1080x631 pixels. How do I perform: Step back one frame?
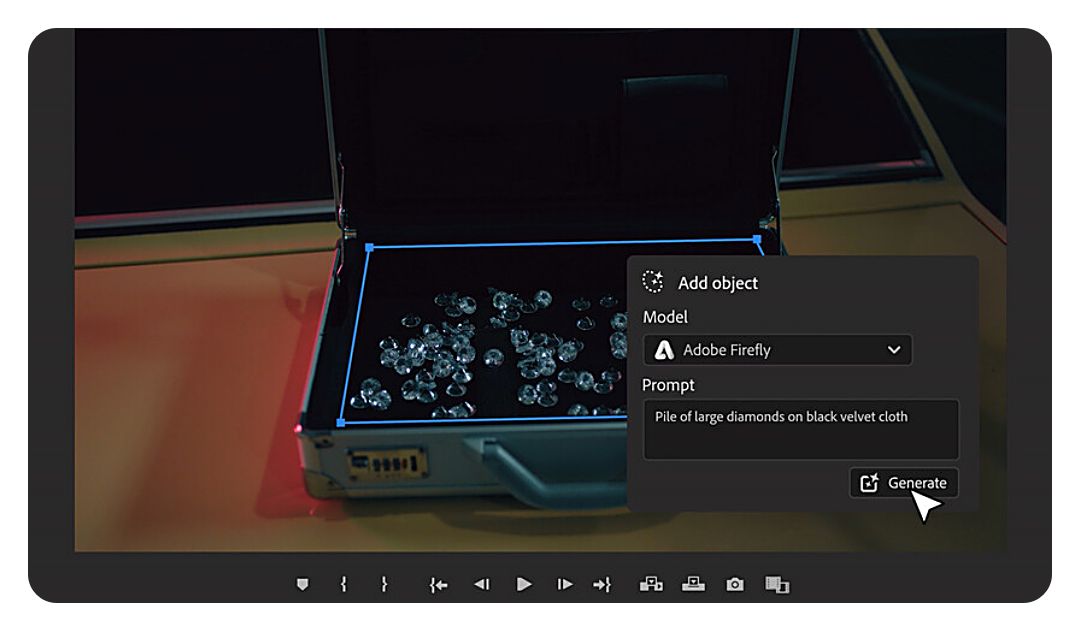click(481, 584)
